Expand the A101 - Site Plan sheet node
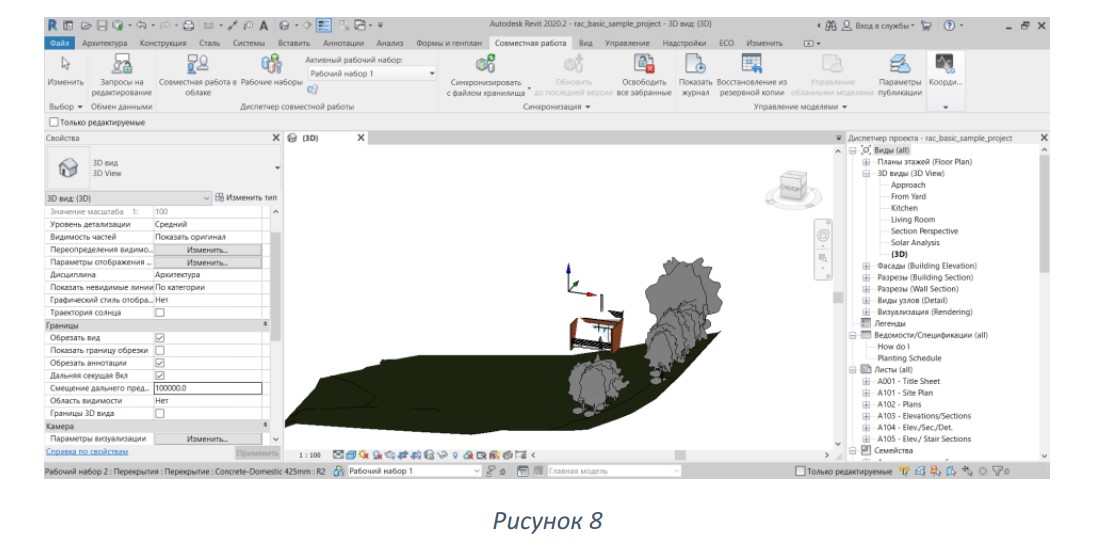This screenshot has height=547, width=1093. click(x=866, y=393)
